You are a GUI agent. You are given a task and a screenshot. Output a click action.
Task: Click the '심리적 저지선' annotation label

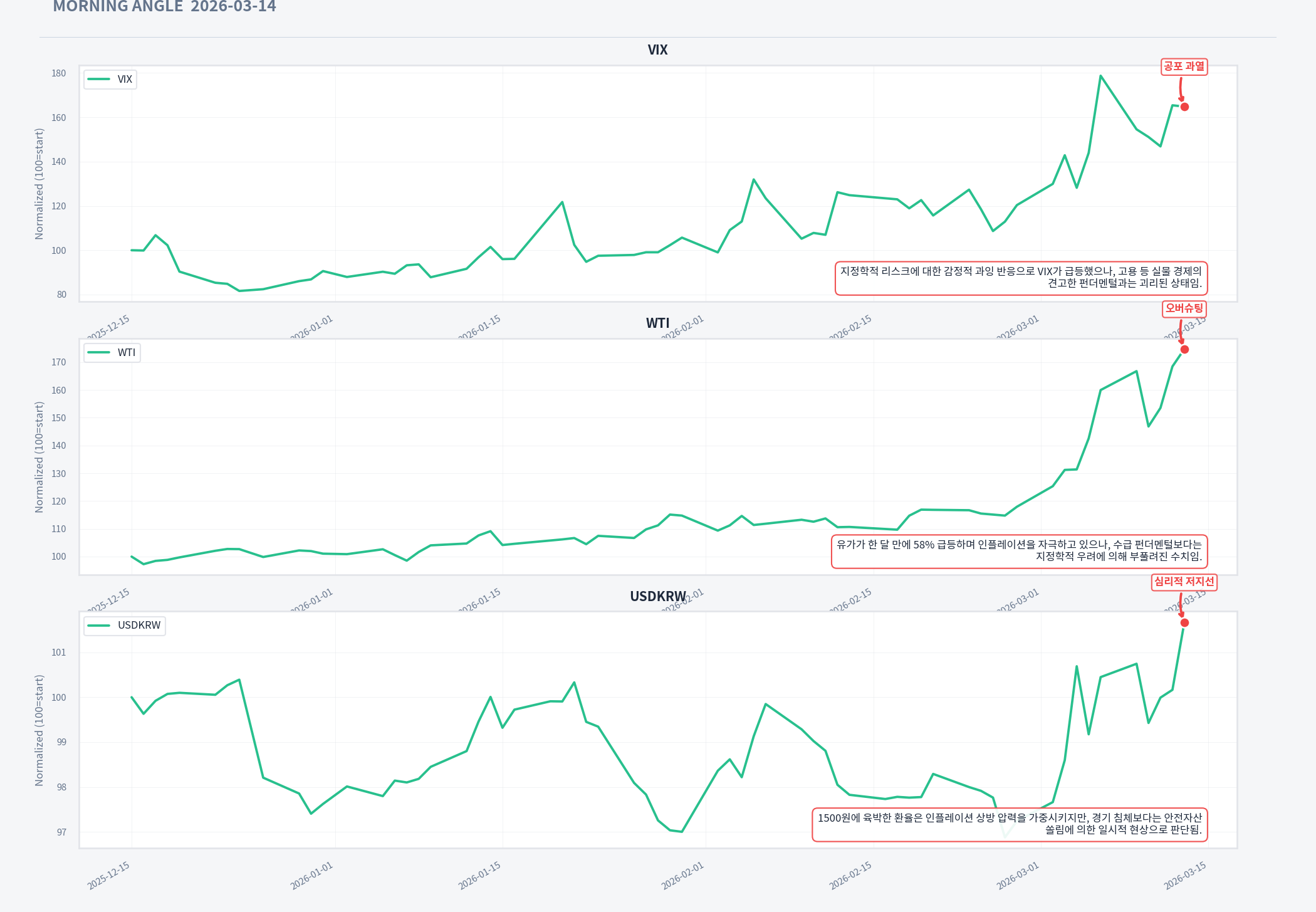click(1184, 582)
